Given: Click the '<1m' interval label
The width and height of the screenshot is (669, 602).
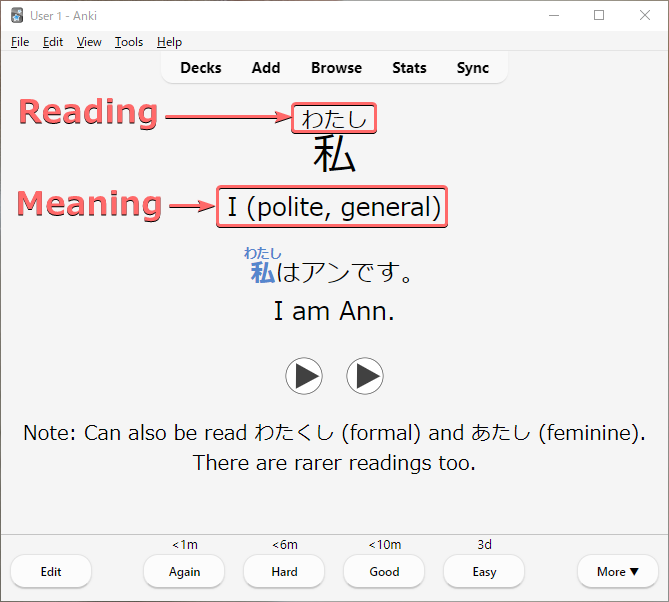Looking at the screenshot, I should [185, 544].
